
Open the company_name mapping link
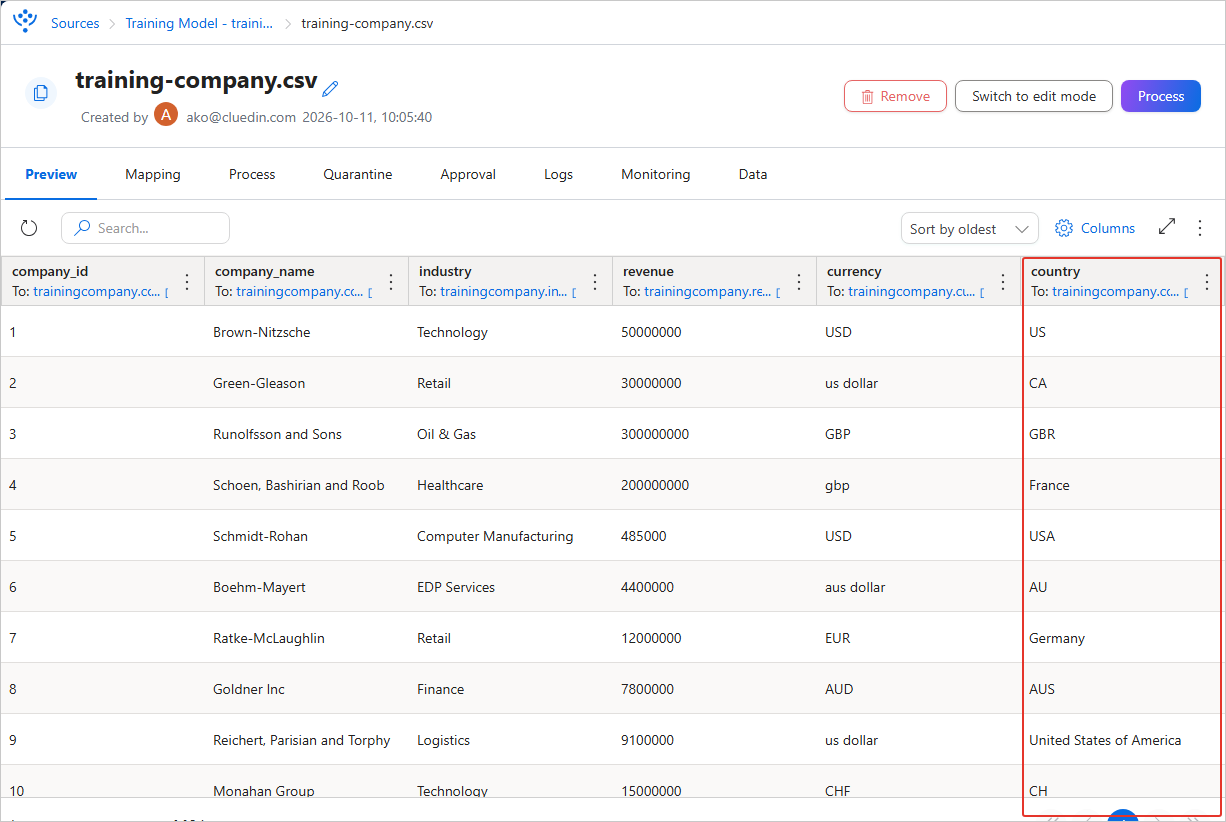300,292
